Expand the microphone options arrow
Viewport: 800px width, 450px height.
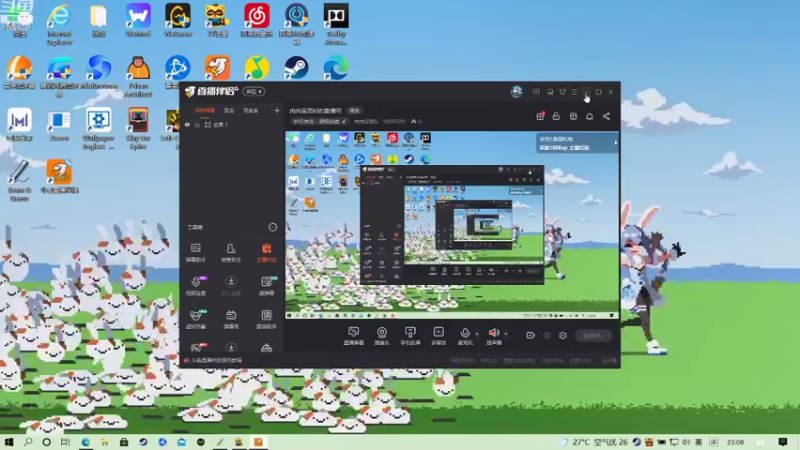tap(477, 334)
